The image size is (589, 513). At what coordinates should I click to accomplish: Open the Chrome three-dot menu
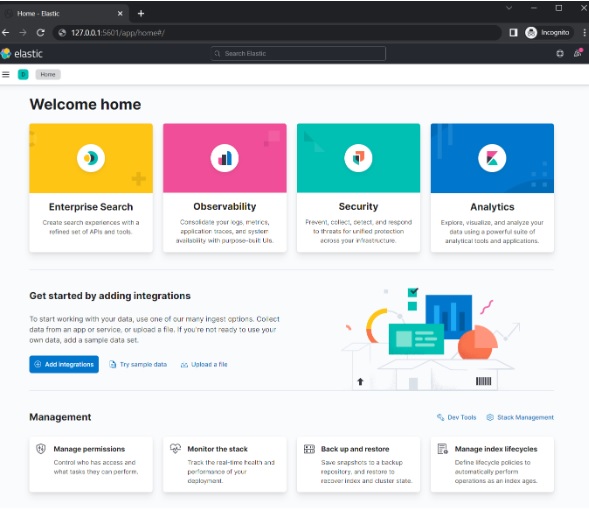[584, 33]
